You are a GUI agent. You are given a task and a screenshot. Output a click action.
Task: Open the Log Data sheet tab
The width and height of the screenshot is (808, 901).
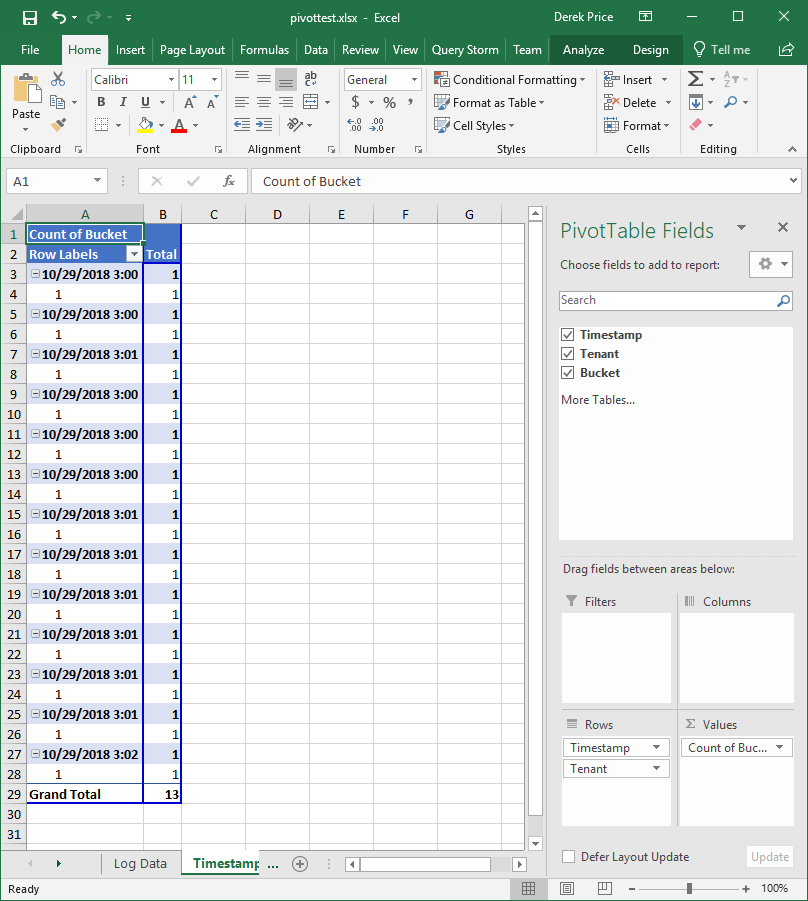coord(140,863)
